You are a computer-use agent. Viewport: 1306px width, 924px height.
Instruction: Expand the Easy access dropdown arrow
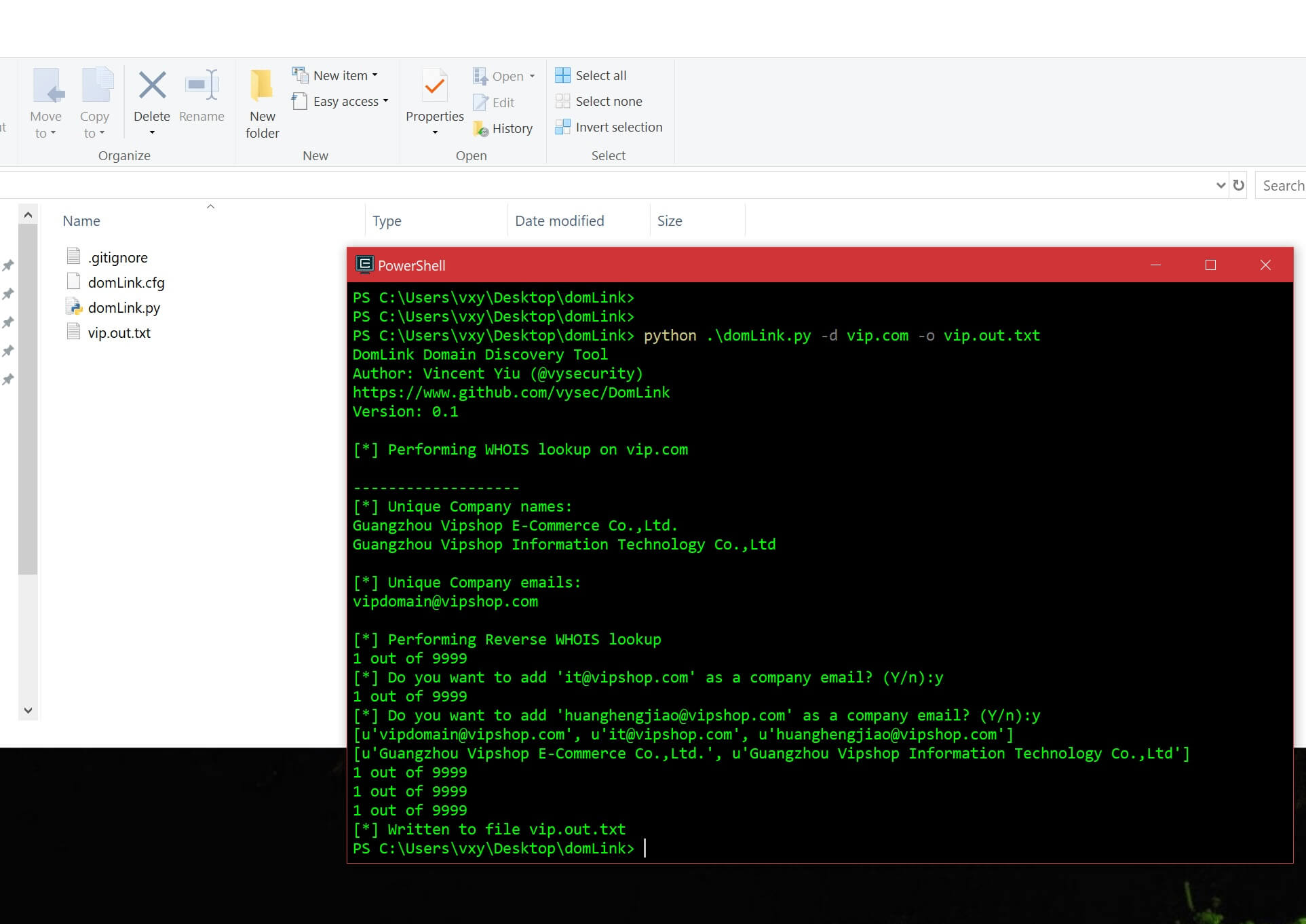click(385, 101)
